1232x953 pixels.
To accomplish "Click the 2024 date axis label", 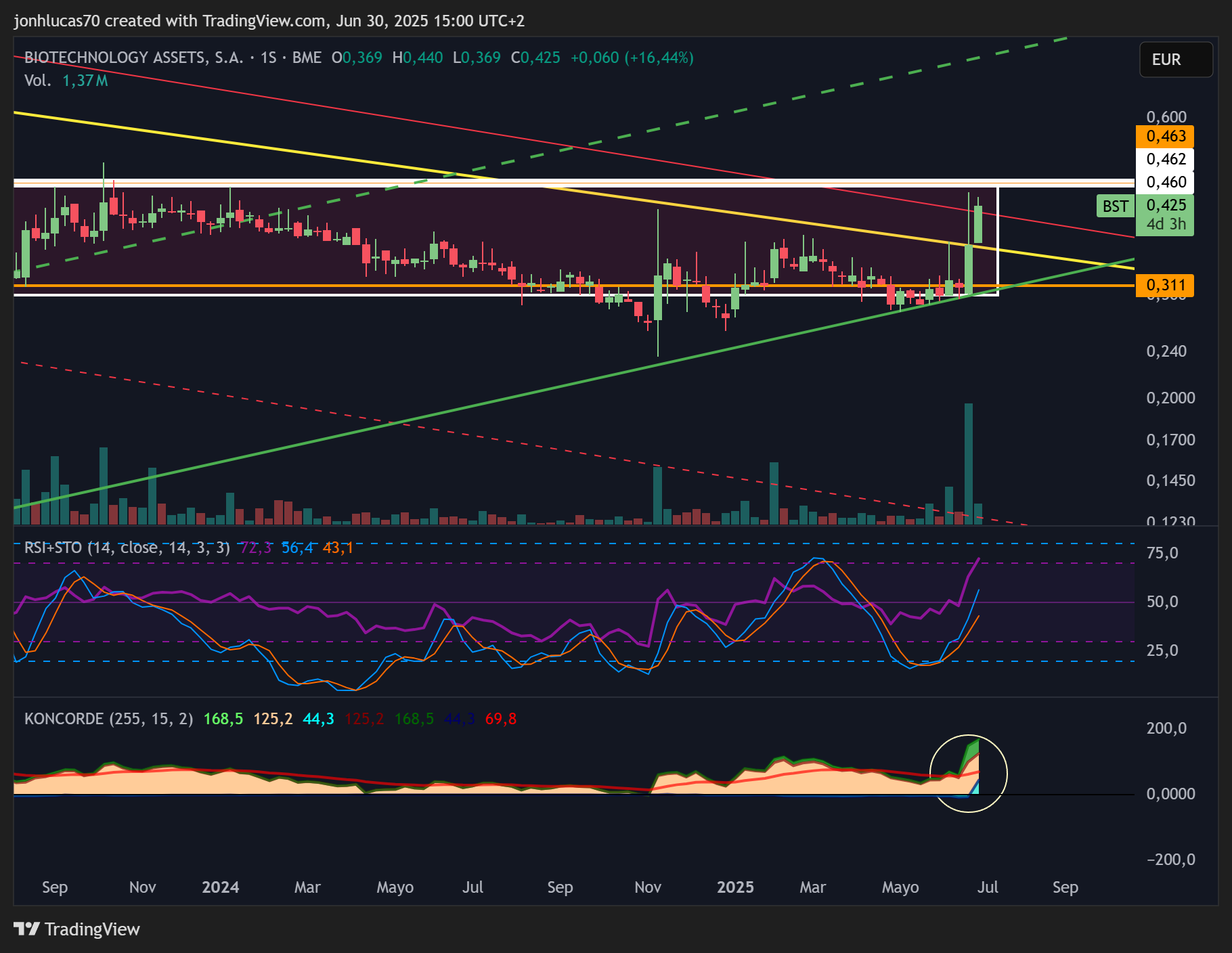I will (x=220, y=887).
